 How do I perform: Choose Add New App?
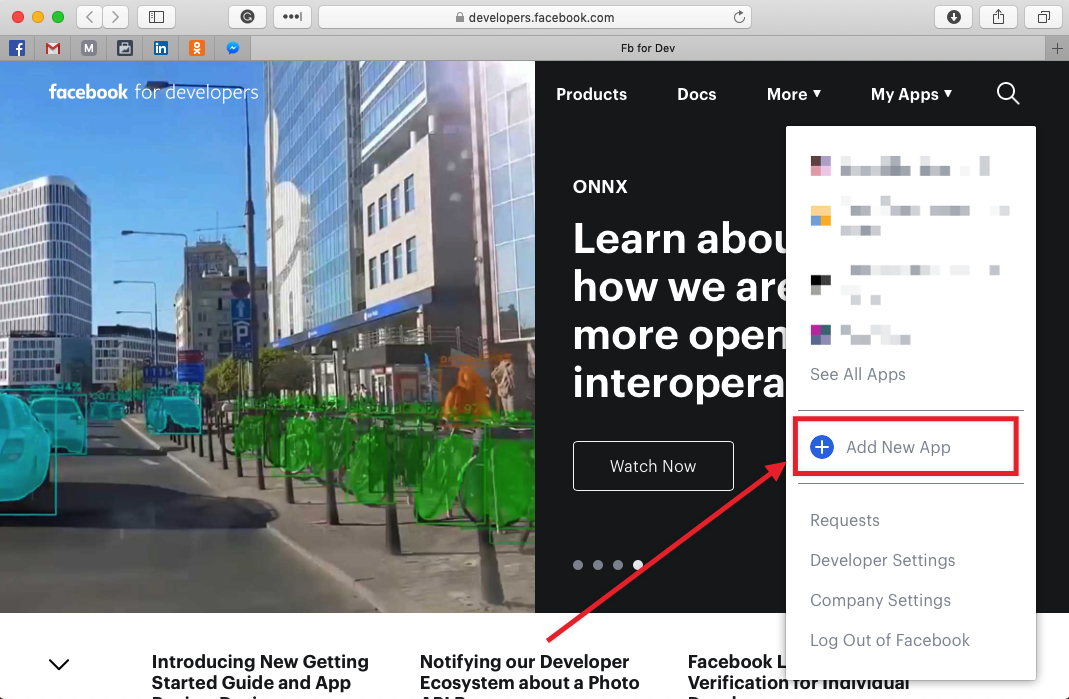click(x=907, y=447)
